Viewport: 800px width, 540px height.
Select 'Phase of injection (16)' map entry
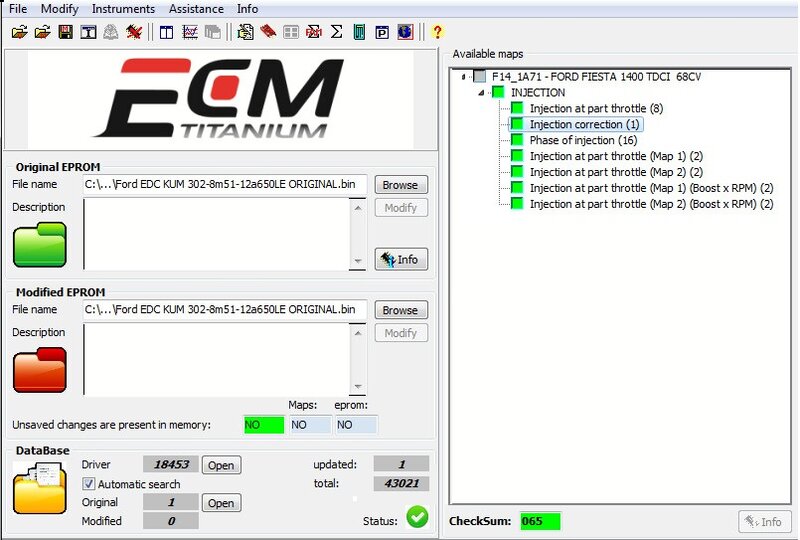click(x=583, y=140)
